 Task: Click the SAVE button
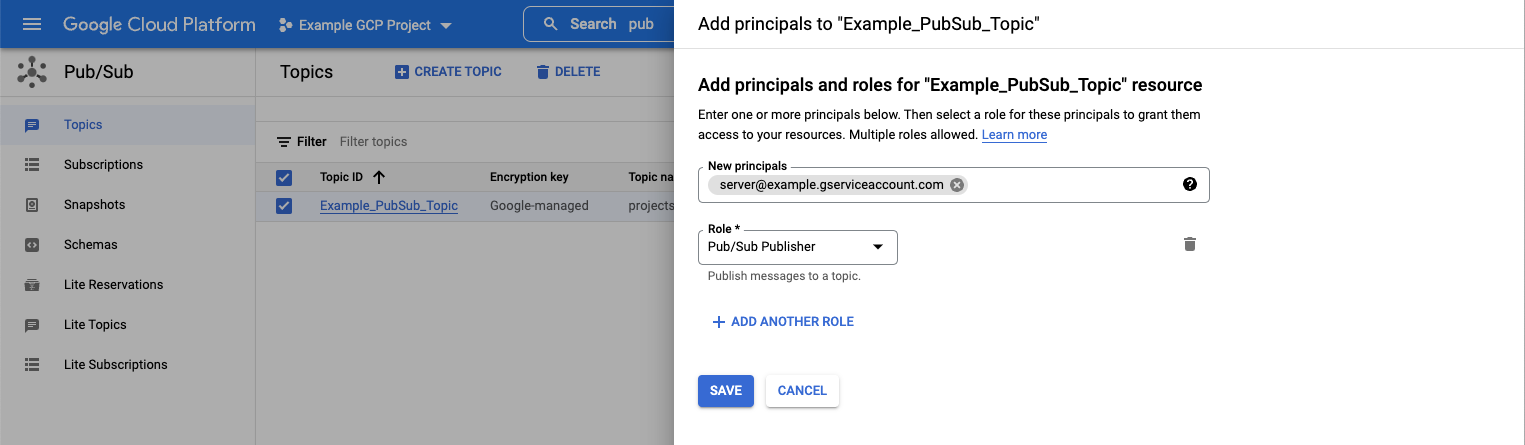[726, 391]
